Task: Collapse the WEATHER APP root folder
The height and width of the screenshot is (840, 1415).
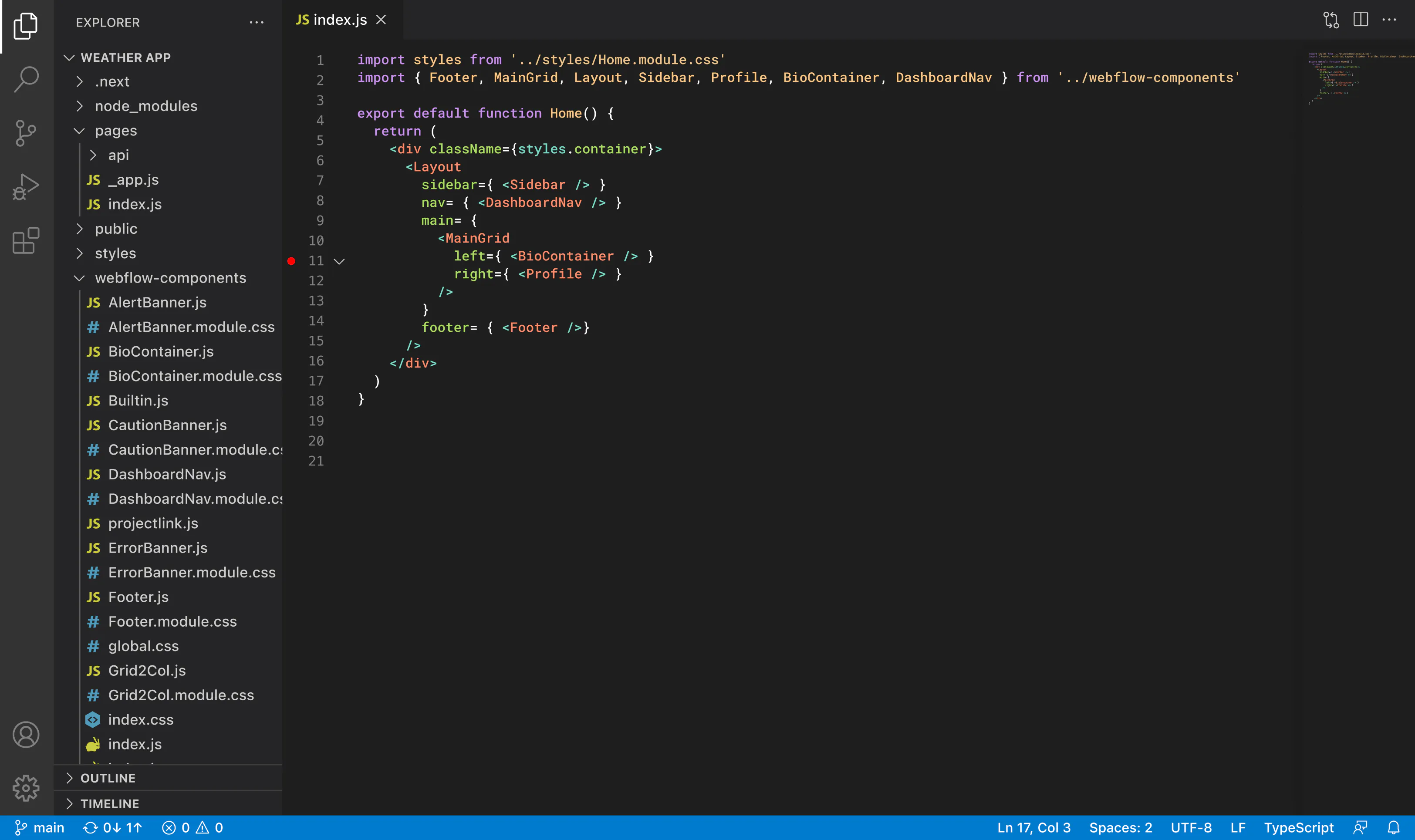Action: click(69, 58)
